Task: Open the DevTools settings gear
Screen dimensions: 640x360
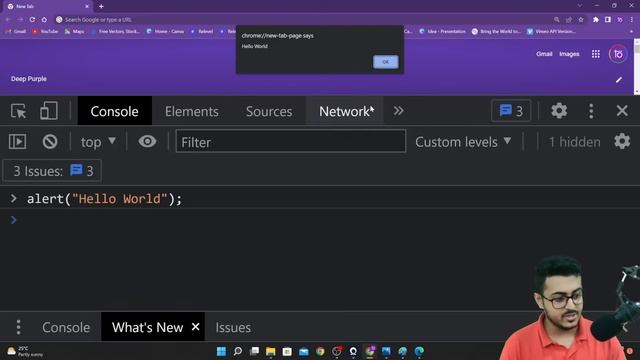Action: click(x=559, y=111)
